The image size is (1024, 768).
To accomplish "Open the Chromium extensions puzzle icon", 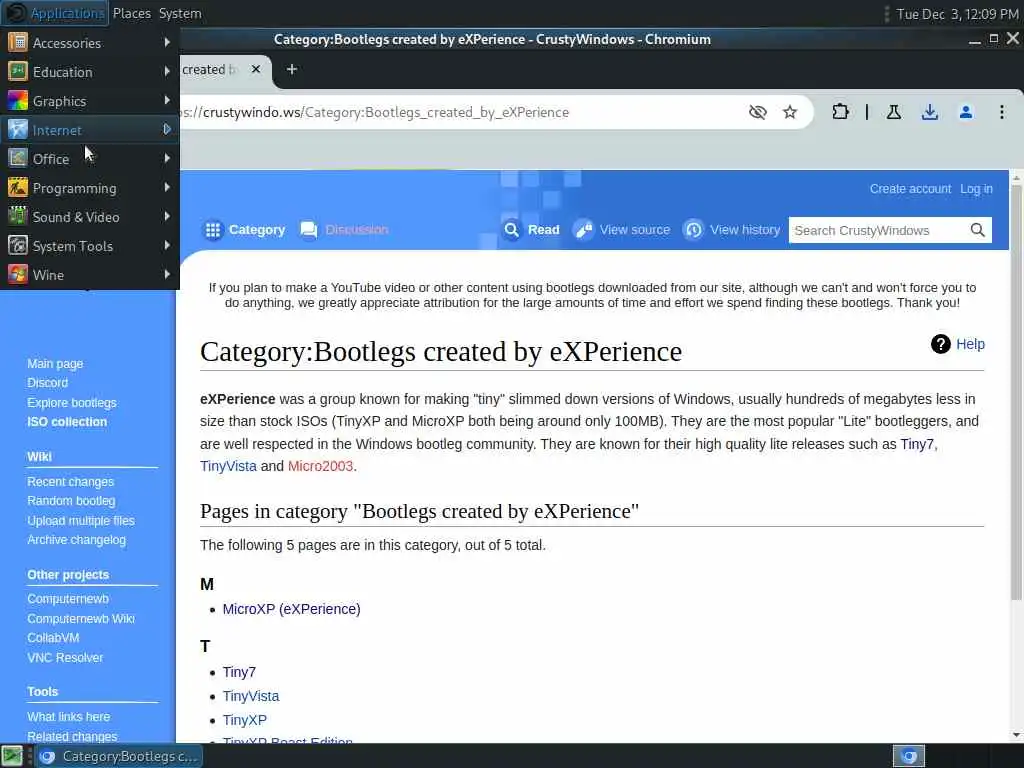I will (x=840, y=112).
